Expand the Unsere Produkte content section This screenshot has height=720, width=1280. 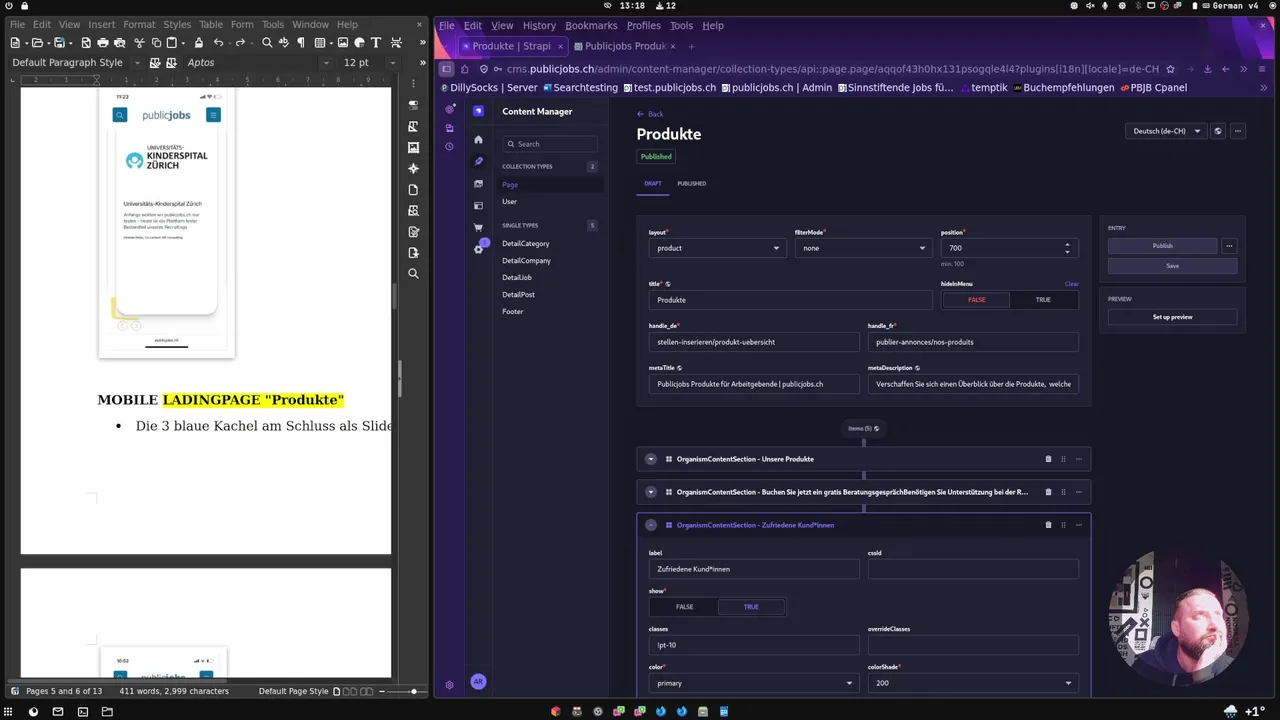pyautogui.click(x=651, y=459)
